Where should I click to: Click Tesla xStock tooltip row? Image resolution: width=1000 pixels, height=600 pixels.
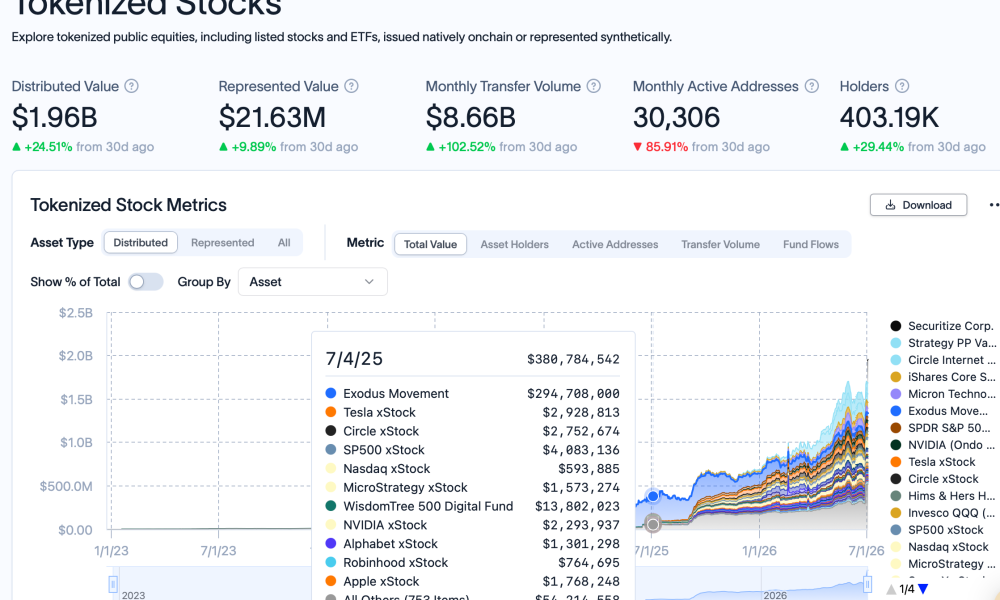click(473, 413)
